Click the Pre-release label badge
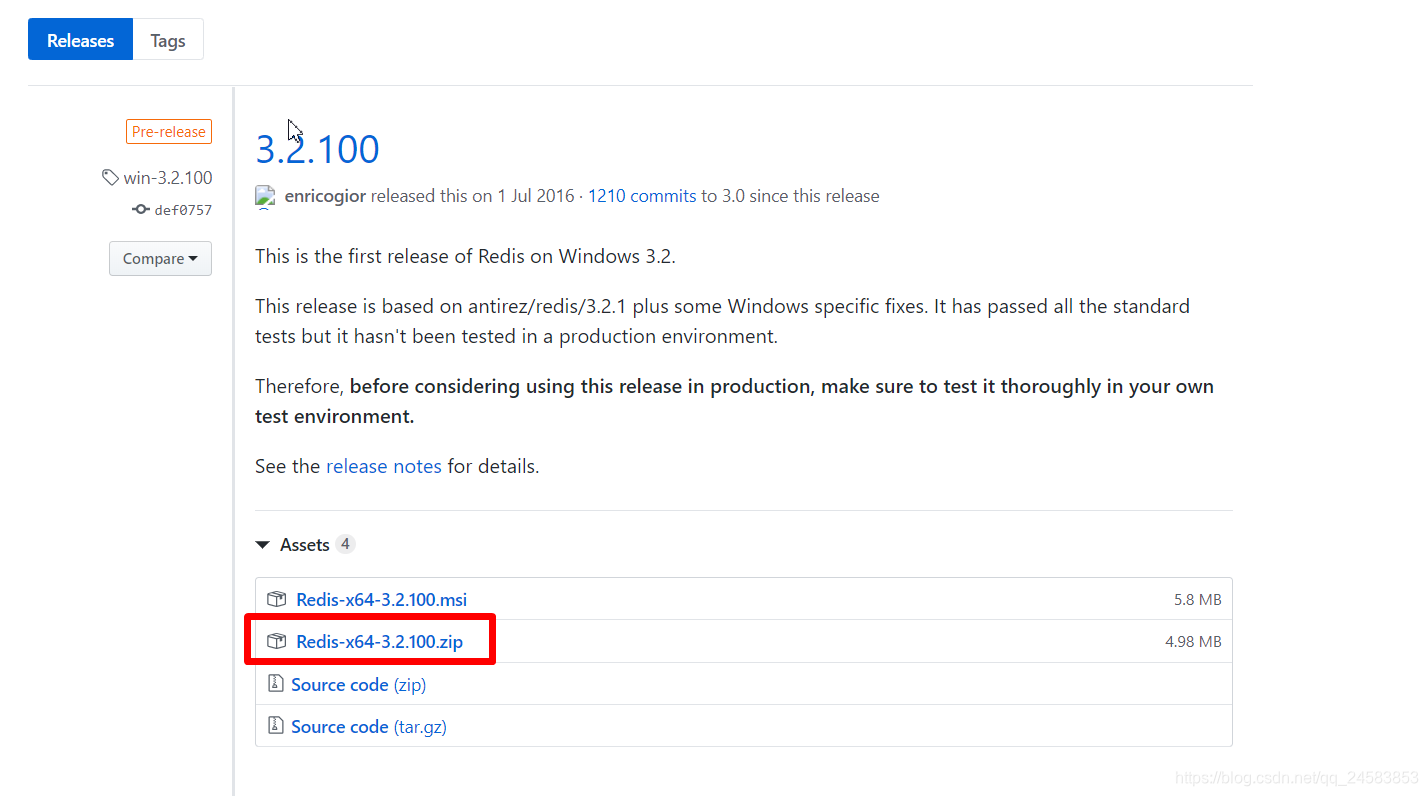The image size is (1428, 796). pyautogui.click(x=168, y=132)
